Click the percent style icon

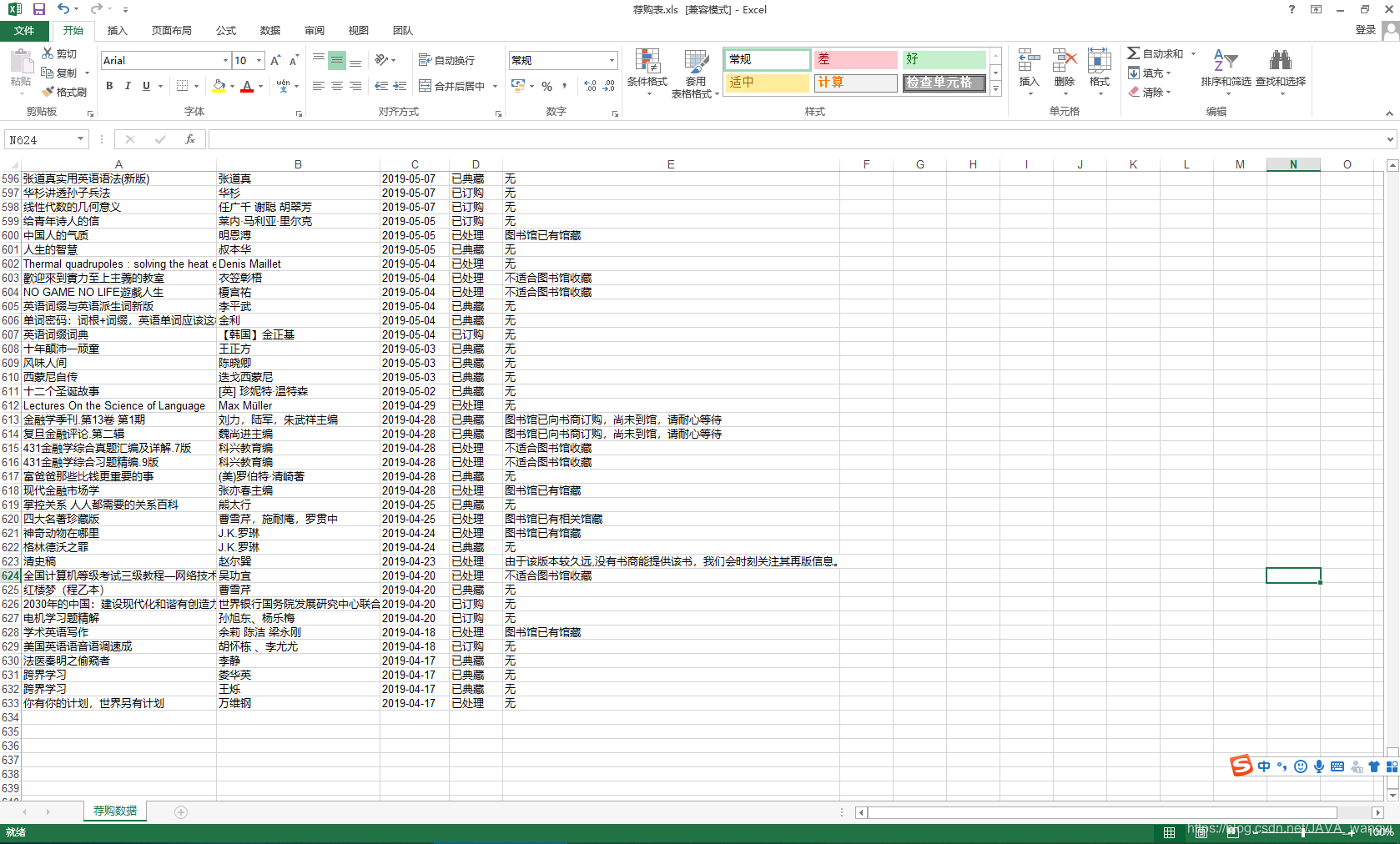click(x=546, y=86)
